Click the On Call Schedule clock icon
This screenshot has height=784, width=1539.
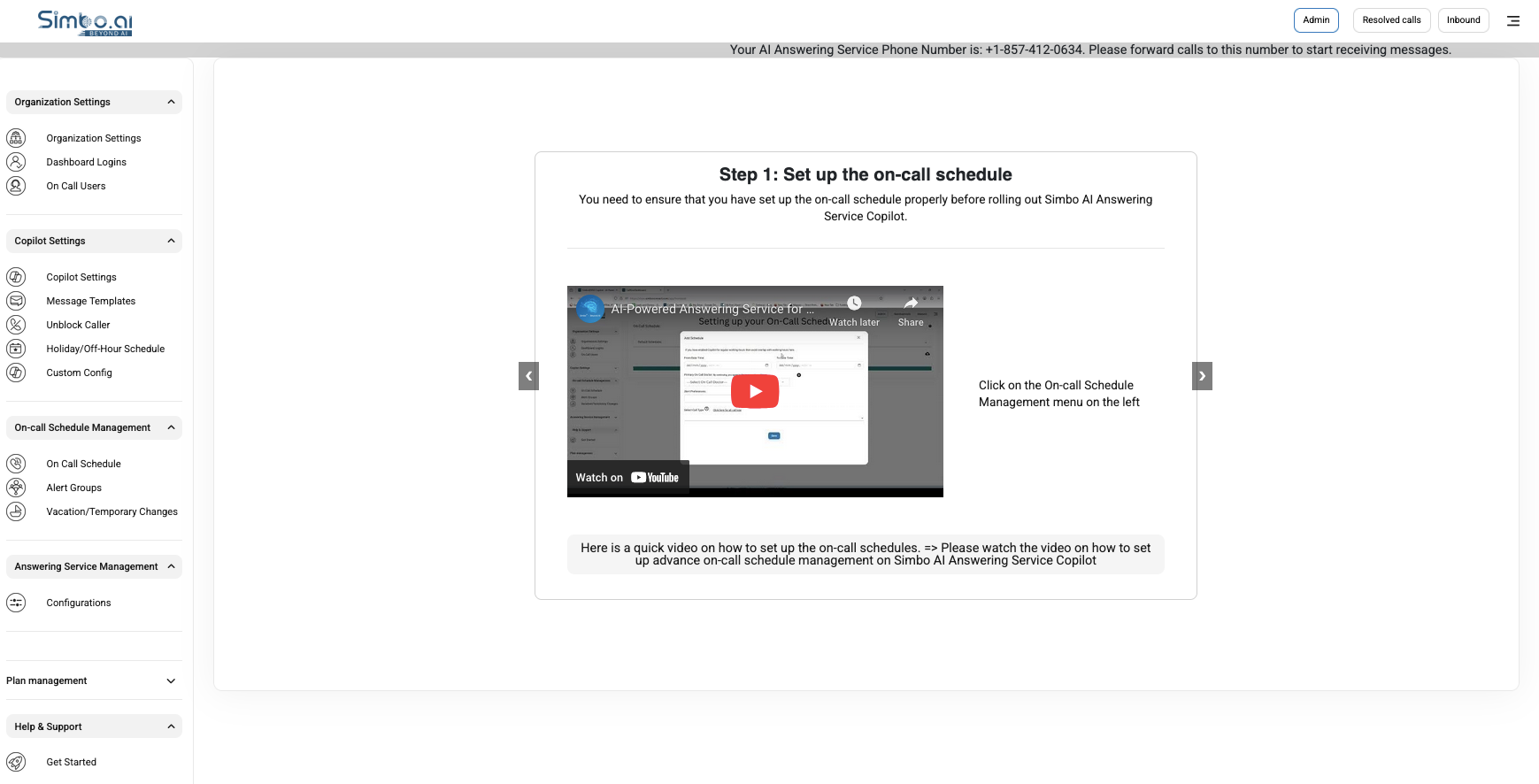[16, 464]
